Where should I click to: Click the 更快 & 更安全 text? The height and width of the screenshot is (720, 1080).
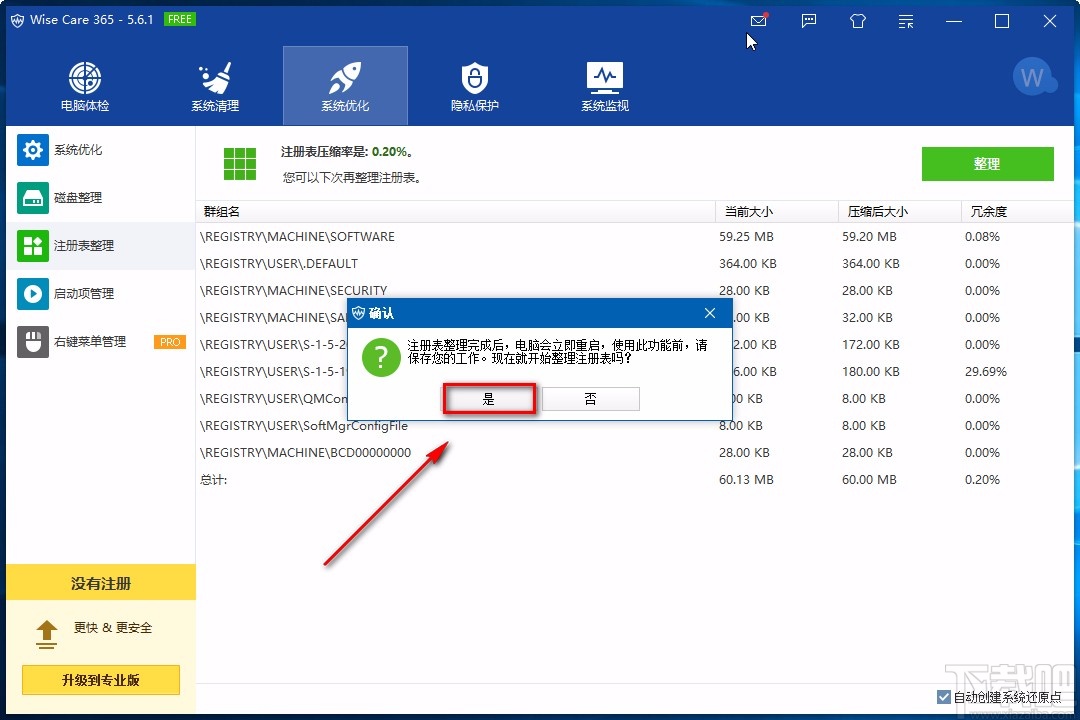tap(113, 628)
